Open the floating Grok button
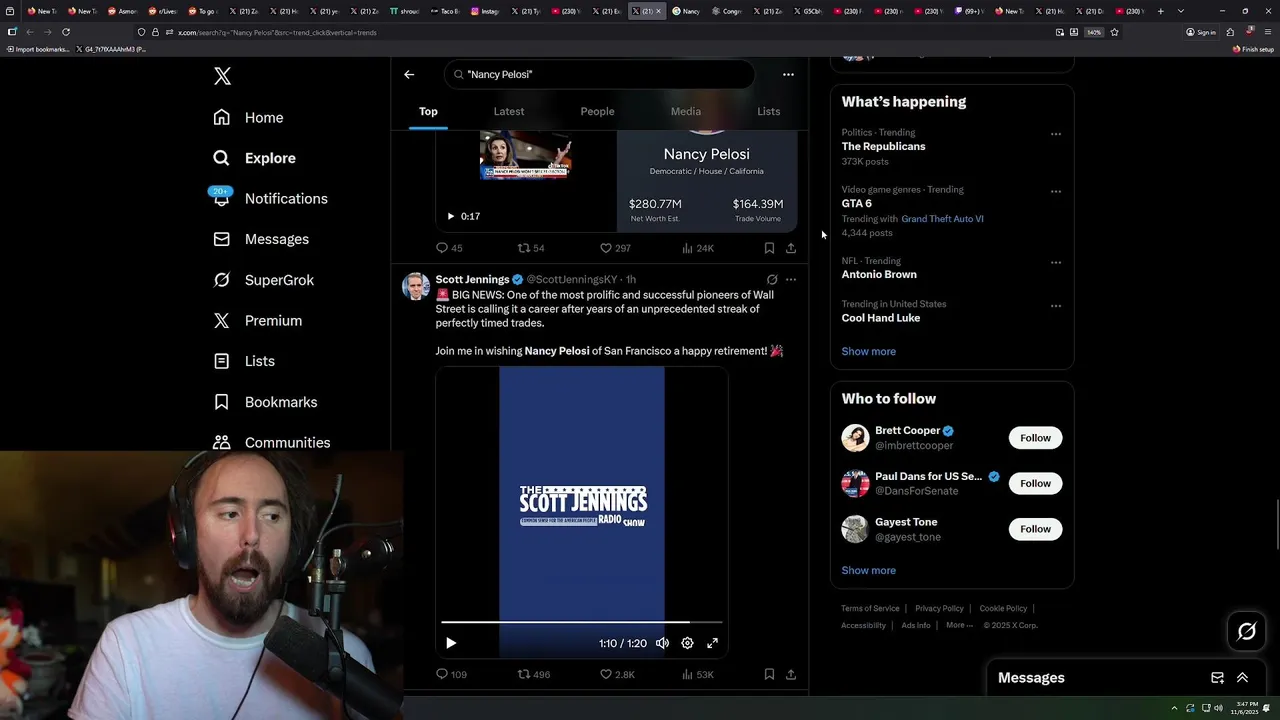 (1247, 631)
